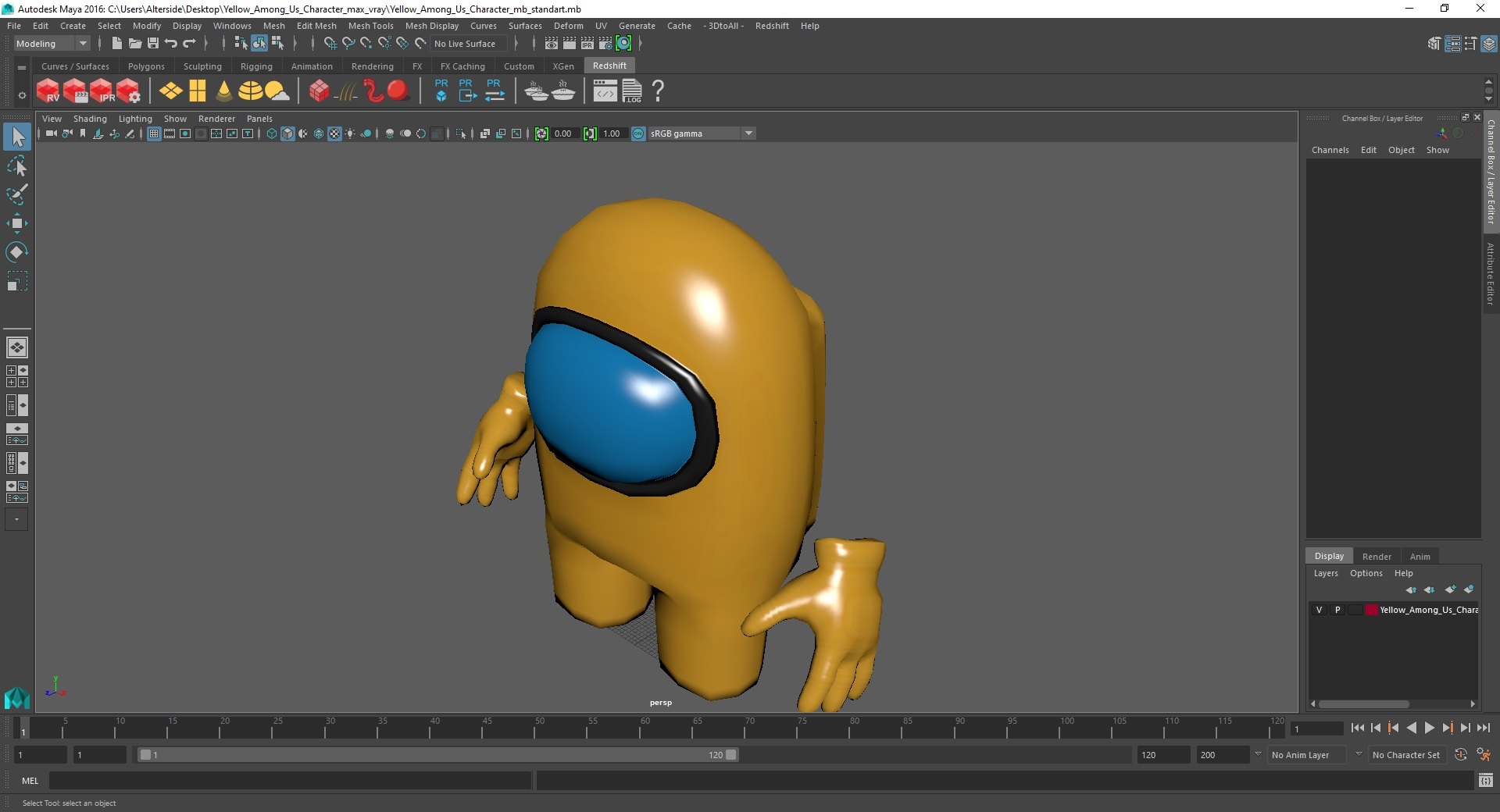Screen dimensions: 1500x812
Task: Open the Mesh Tools menu
Action: [370, 26]
